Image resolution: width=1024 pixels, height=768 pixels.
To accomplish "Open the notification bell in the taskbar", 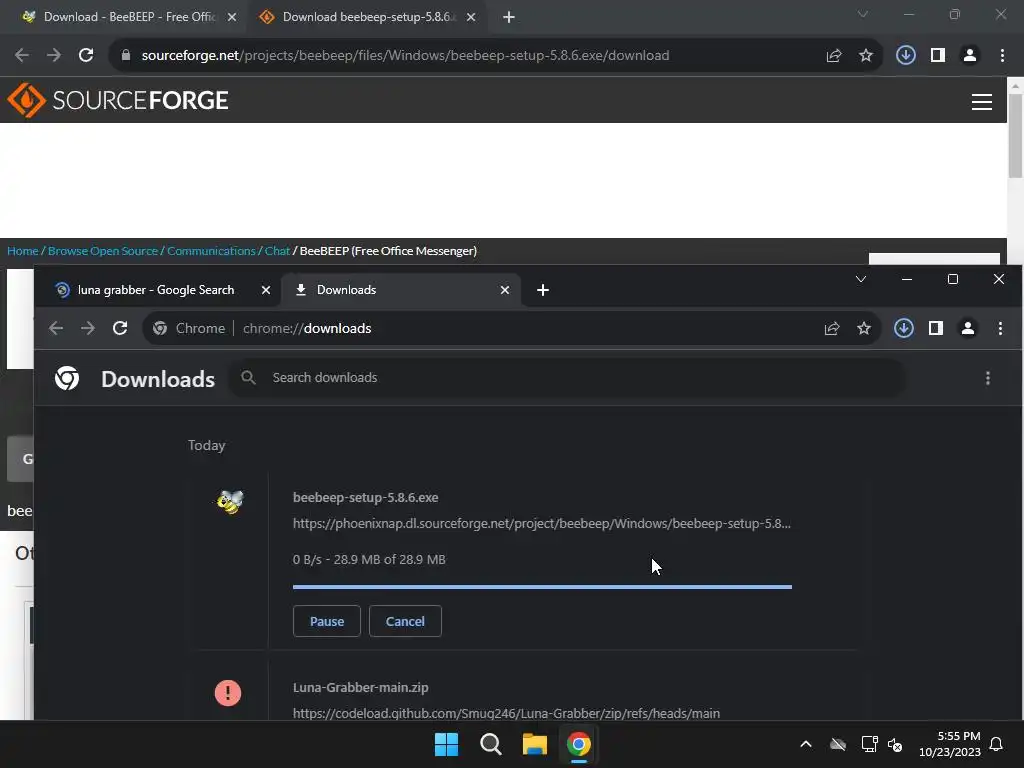I will pos(997,744).
